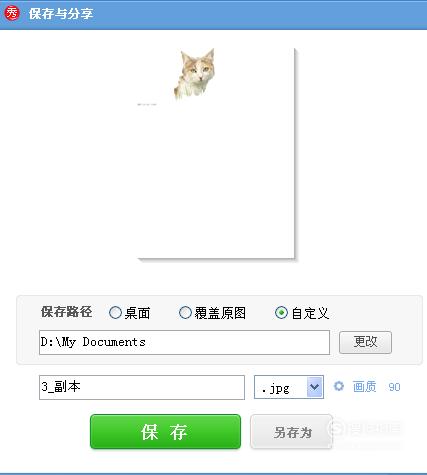427x475 pixels.
Task: Click the 保存与分享 title text
Action: [61, 14]
